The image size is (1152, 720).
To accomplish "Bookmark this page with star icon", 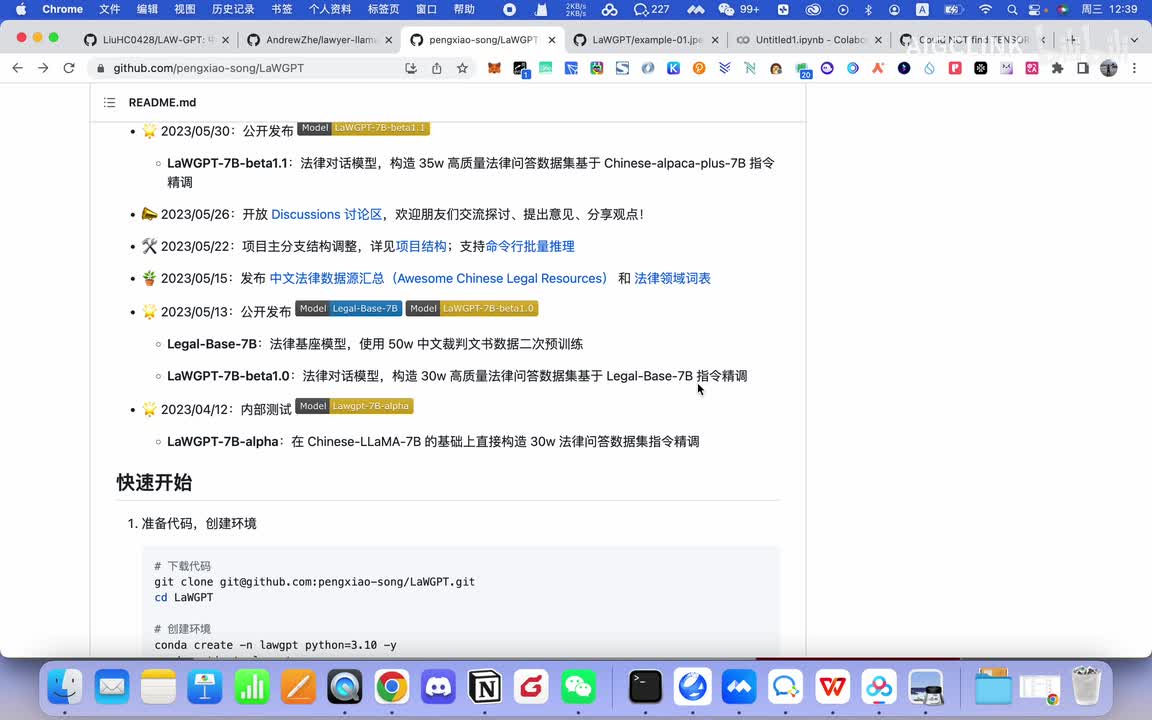I will coord(462,68).
